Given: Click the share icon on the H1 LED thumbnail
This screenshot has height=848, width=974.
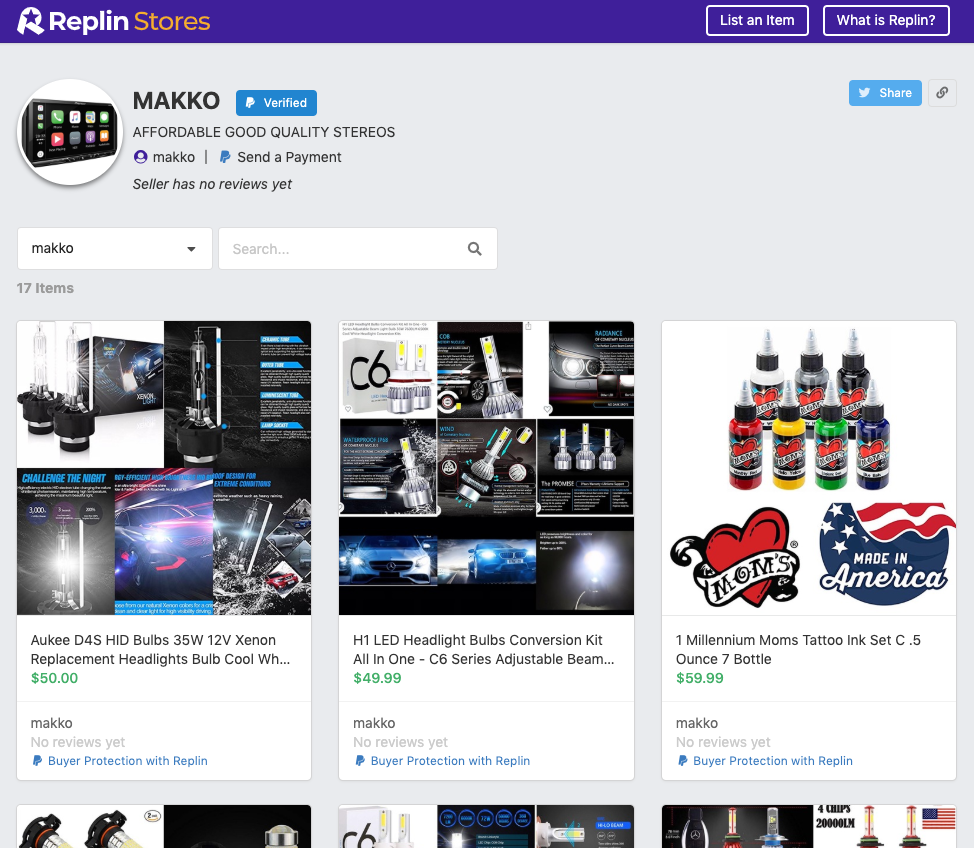Looking at the screenshot, I should tap(528, 325).
